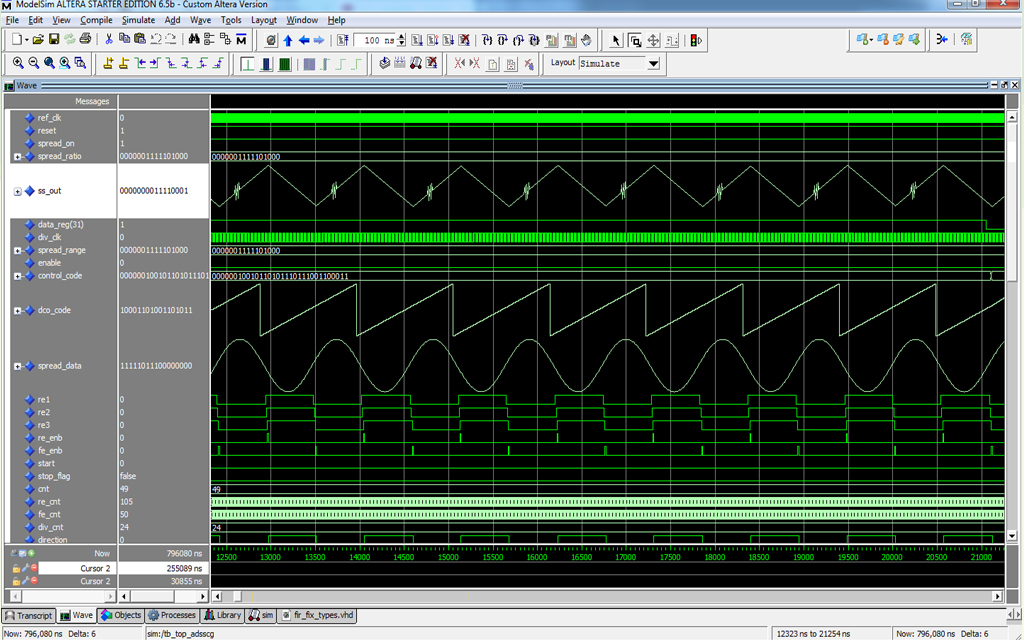Click the Zoom Out magnifier icon
This screenshot has height=640, width=1024.
[x=34, y=63]
